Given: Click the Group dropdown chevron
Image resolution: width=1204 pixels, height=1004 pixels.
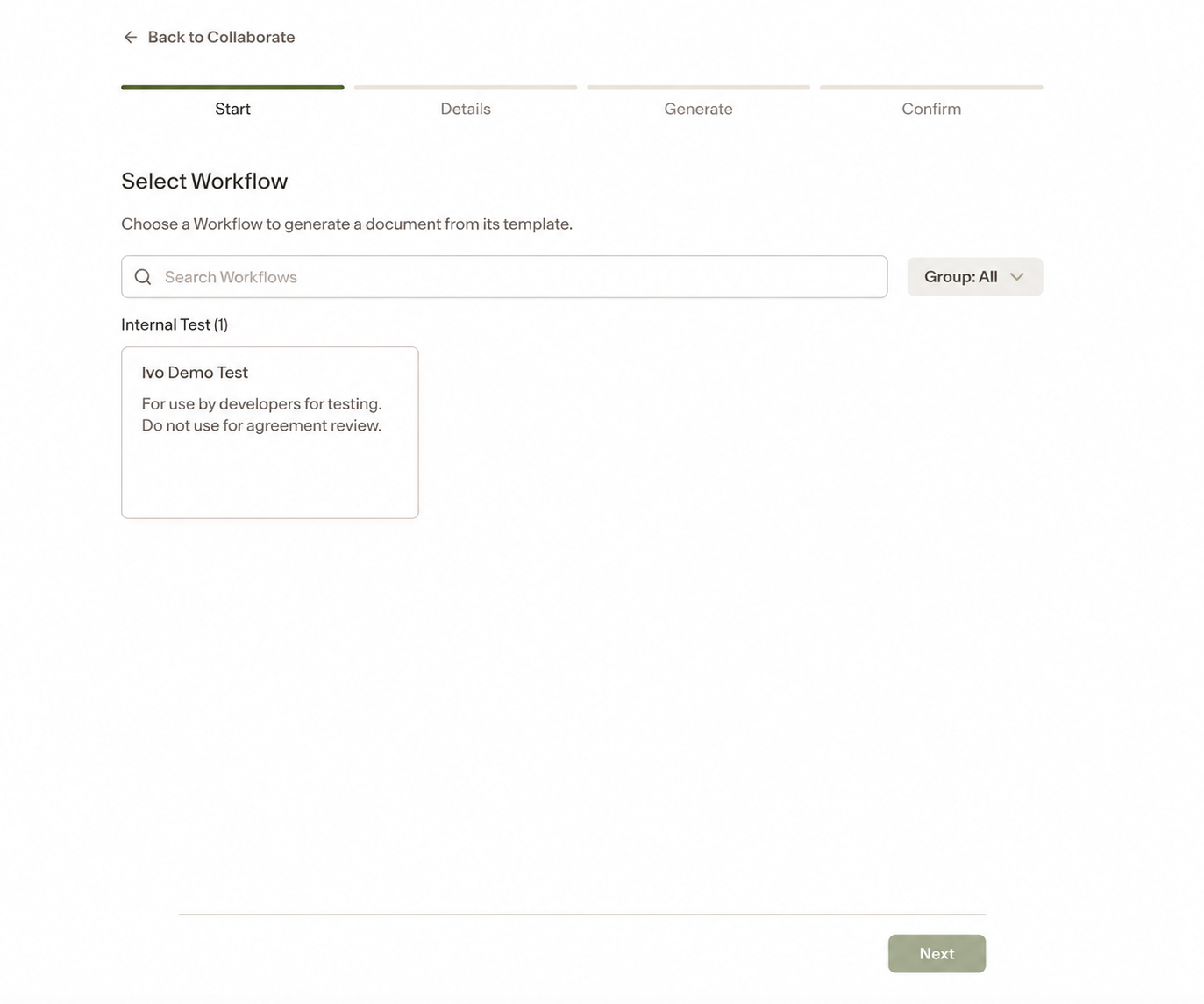Looking at the screenshot, I should pos(1017,277).
